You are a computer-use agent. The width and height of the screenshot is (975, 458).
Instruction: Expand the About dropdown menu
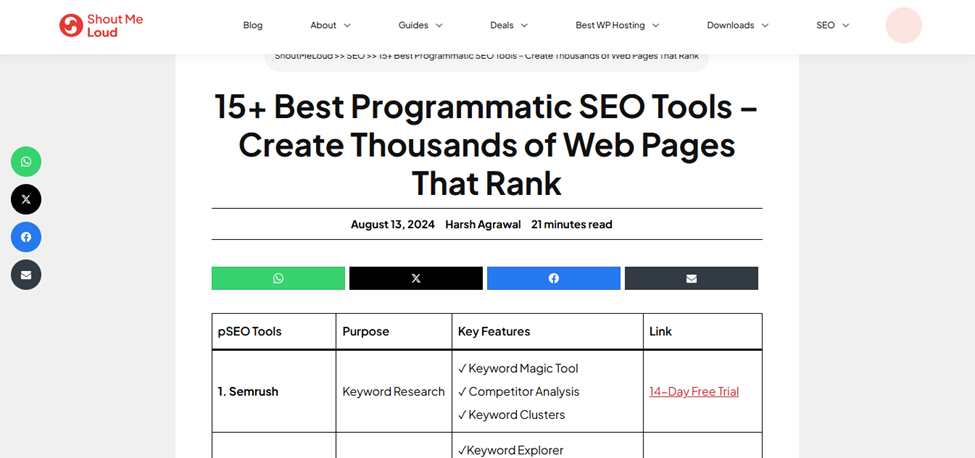pos(331,25)
